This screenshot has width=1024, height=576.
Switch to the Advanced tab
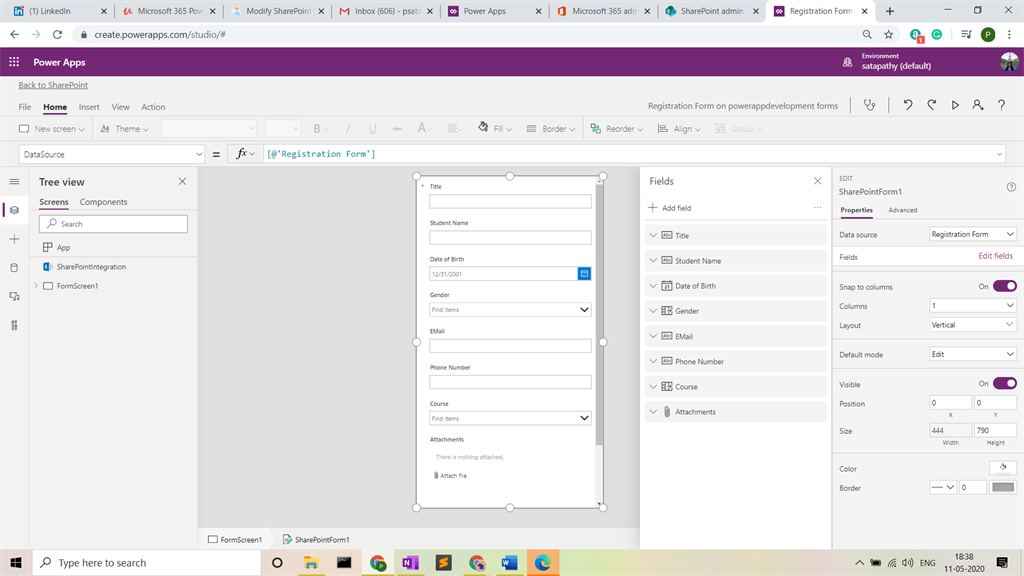click(902, 210)
